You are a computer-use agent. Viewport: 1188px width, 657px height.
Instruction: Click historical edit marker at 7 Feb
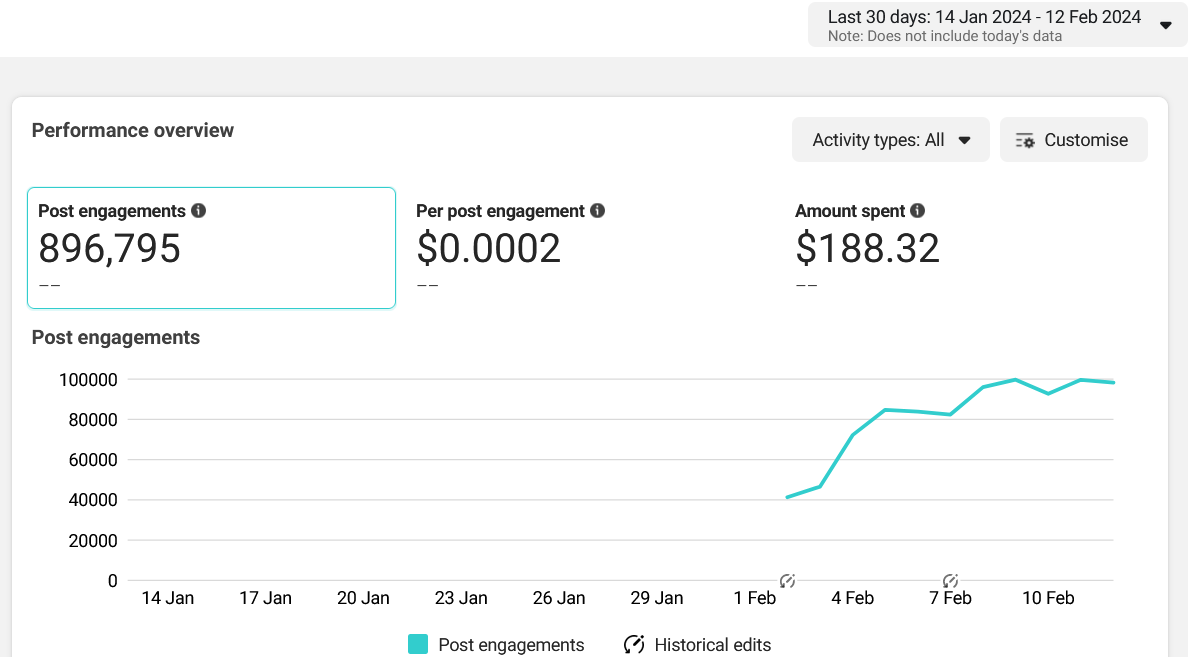[950, 581]
